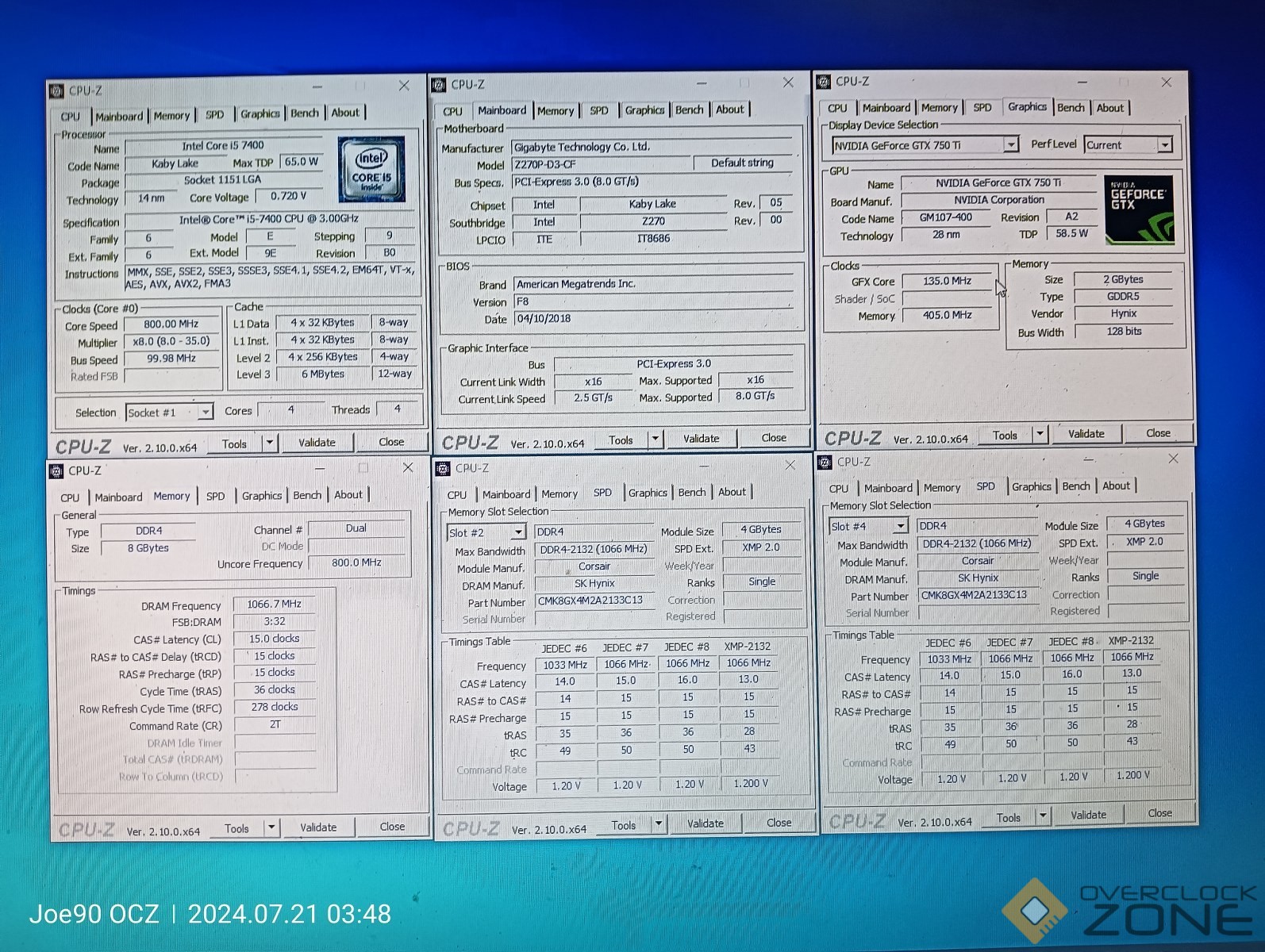Click Tools button in the DDR4 Timings memory window
The height and width of the screenshot is (952, 1265).
pos(236,829)
